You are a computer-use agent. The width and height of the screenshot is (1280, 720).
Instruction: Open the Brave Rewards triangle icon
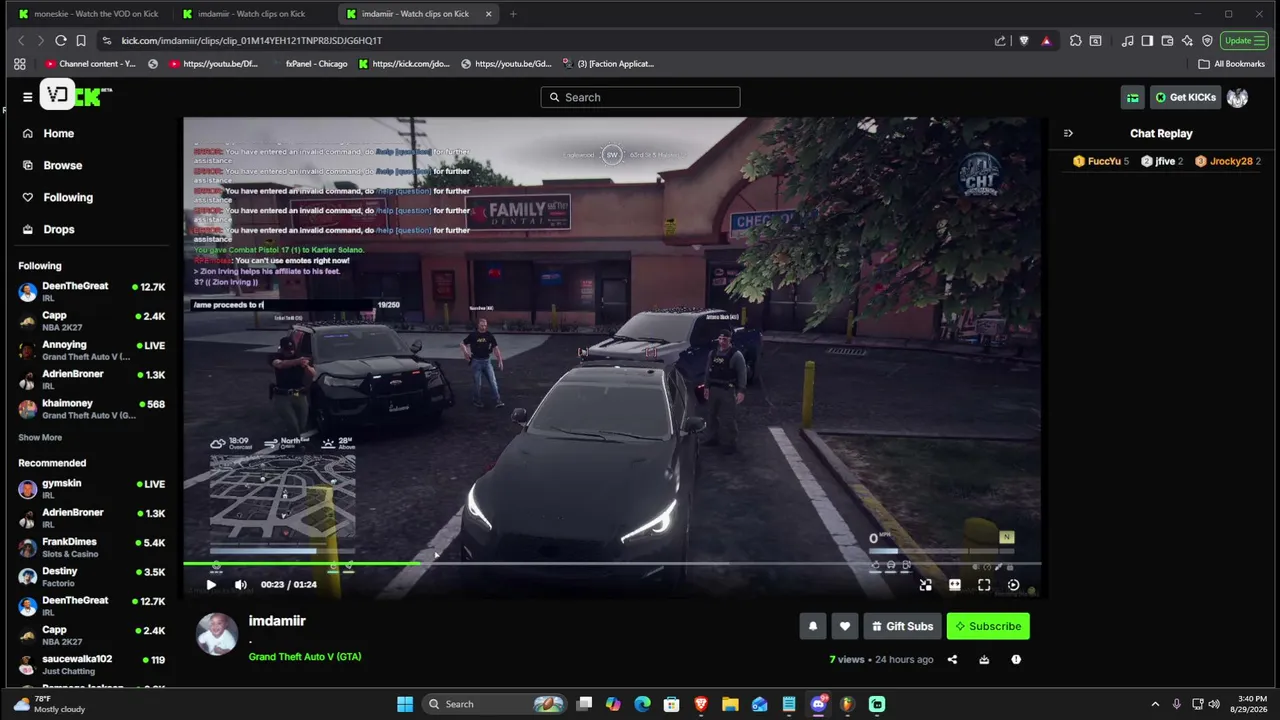(1046, 41)
